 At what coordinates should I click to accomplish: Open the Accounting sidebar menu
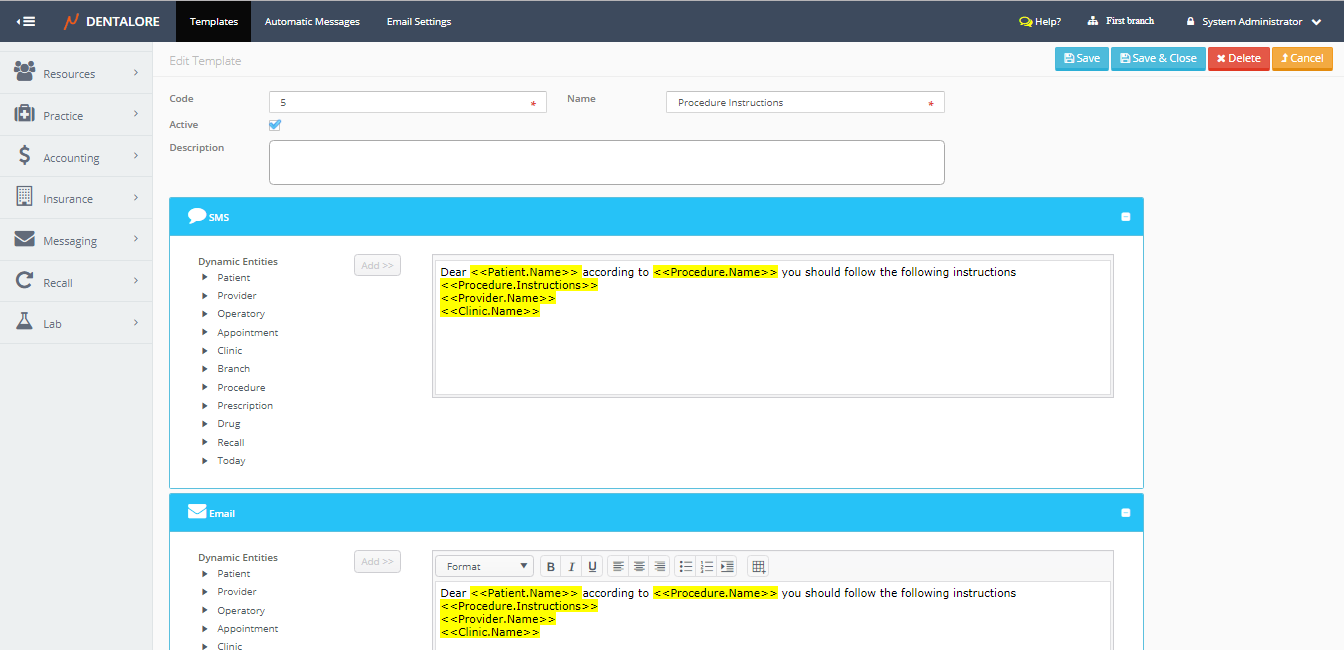click(x=76, y=158)
